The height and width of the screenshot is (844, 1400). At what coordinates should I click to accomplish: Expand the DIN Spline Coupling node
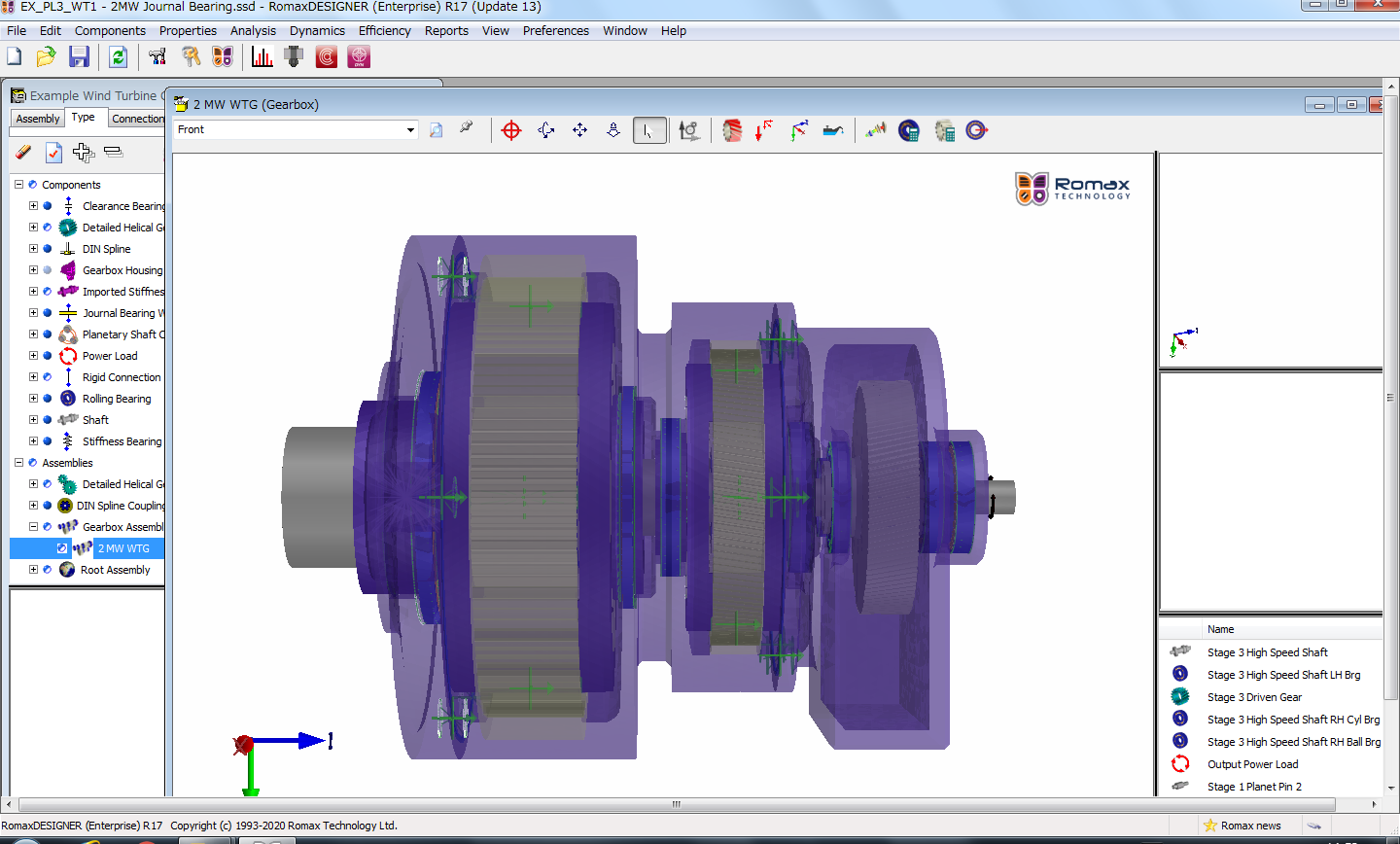pyautogui.click(x=33, y=506)
